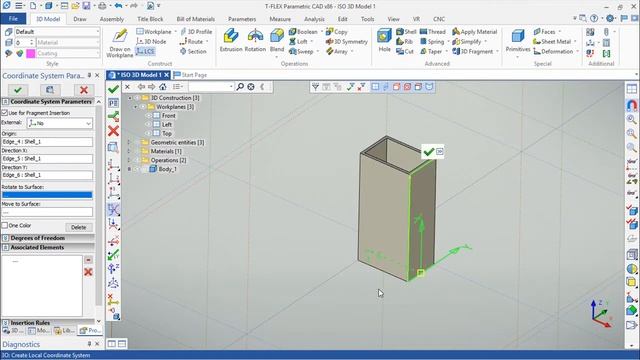The width and height of the screenshot is (640, 360).
Task: Confirm with green checkmark in parameters panel
Action: click(18, 90)
